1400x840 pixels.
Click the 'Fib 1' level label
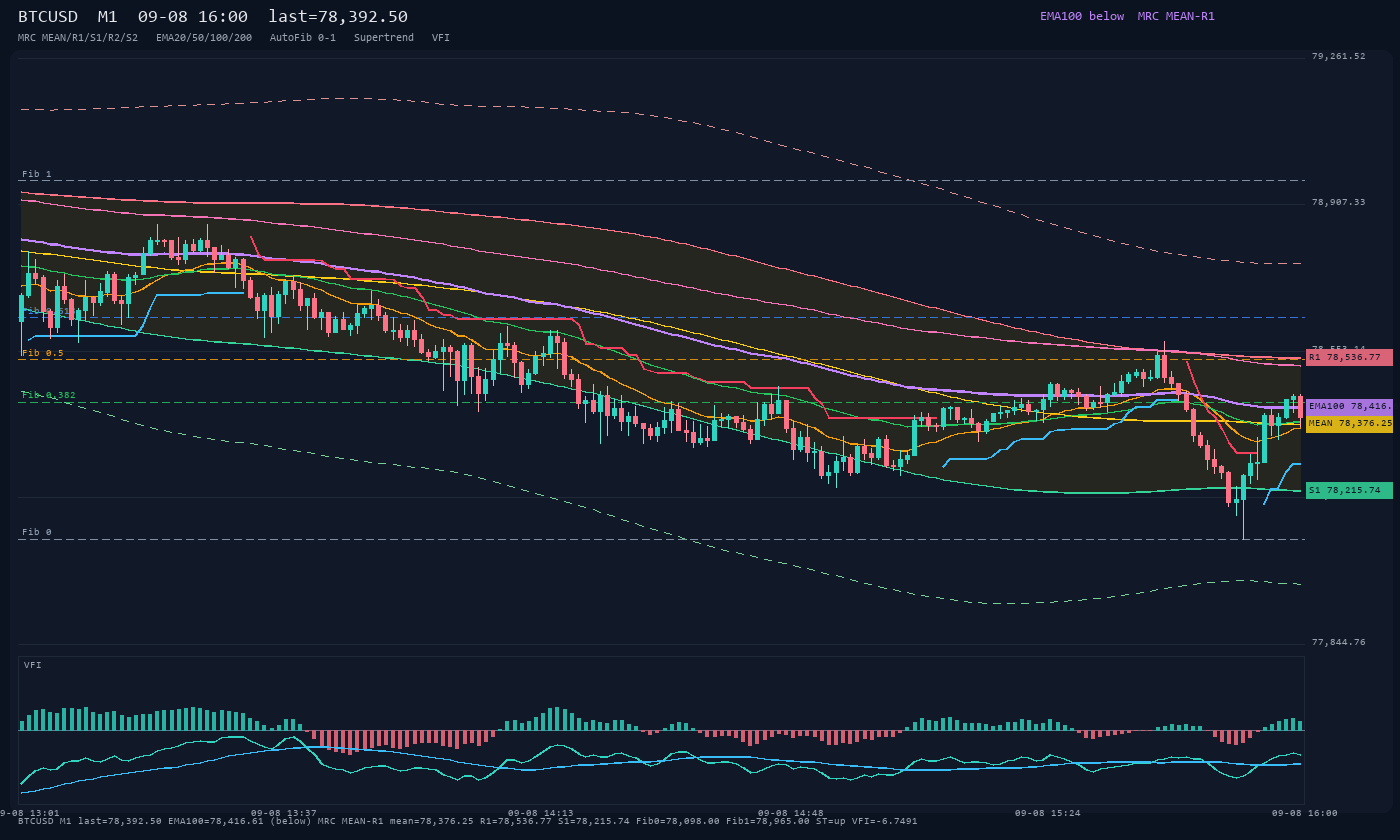click(37, 174)
